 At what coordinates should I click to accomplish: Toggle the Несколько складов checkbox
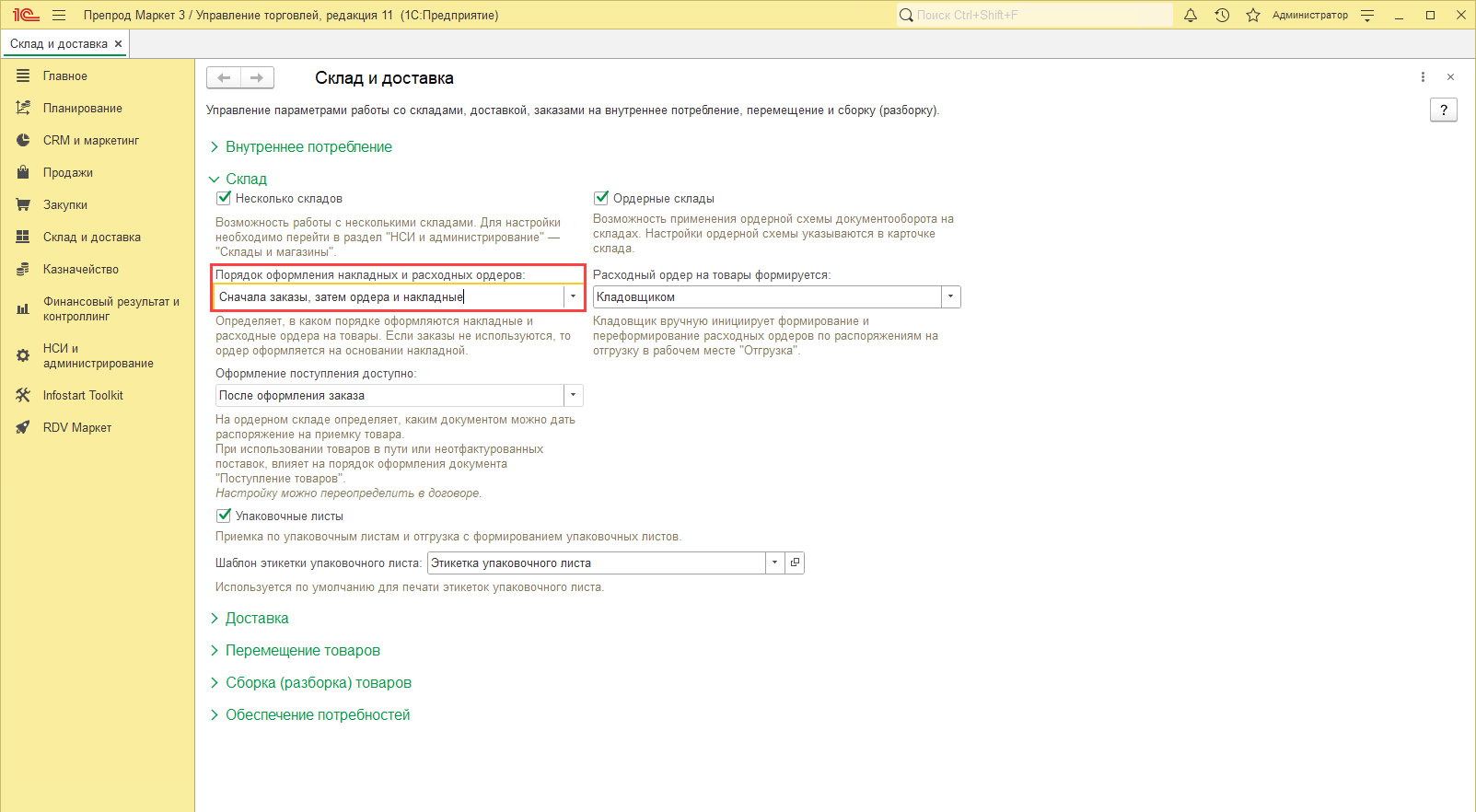[x=223, y=198]
